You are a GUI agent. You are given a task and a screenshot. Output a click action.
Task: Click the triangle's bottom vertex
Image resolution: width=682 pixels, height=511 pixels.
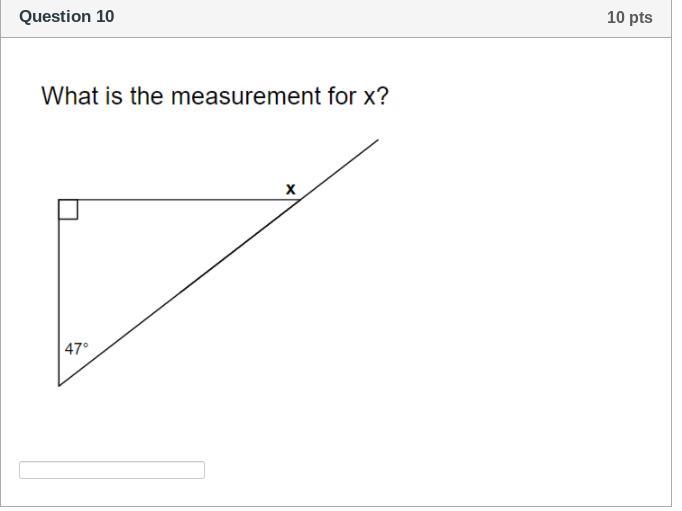click(59, 385)
